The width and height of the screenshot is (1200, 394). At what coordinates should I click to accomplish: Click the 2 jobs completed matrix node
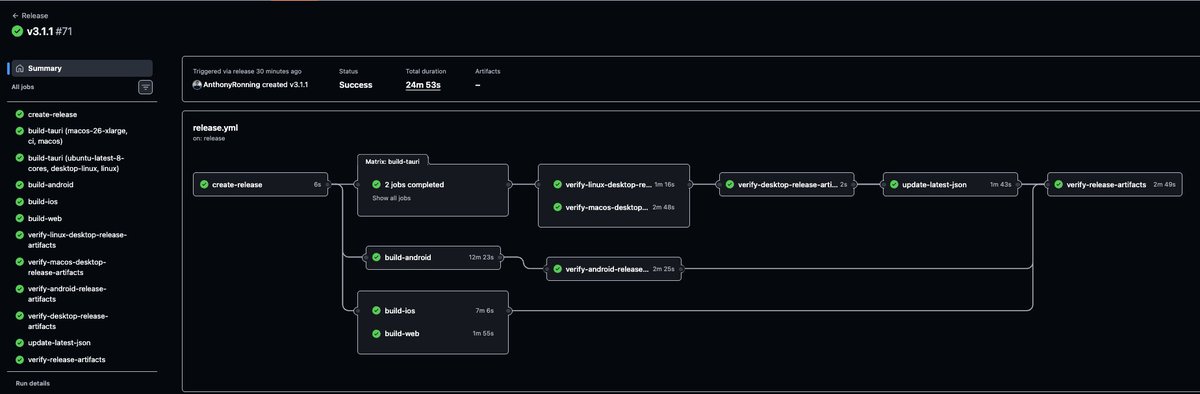tap(433, 184)
